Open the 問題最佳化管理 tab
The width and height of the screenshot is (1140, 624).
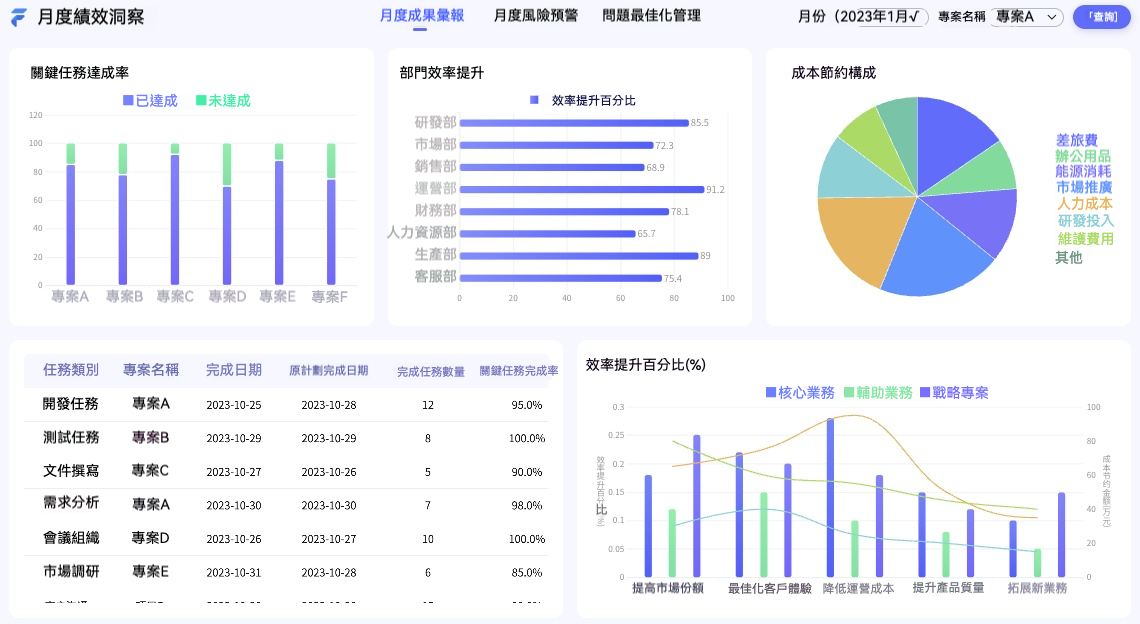[x=651, y=16]
